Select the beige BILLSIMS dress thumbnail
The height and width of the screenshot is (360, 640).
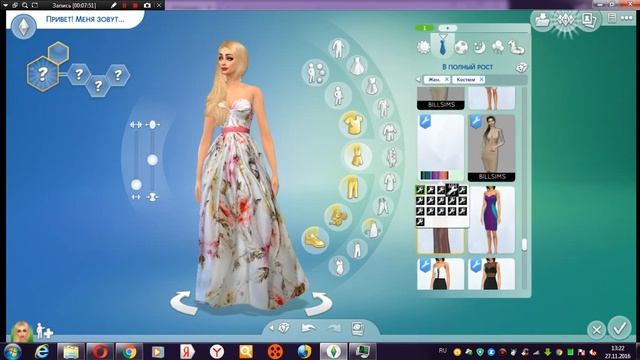491,148
